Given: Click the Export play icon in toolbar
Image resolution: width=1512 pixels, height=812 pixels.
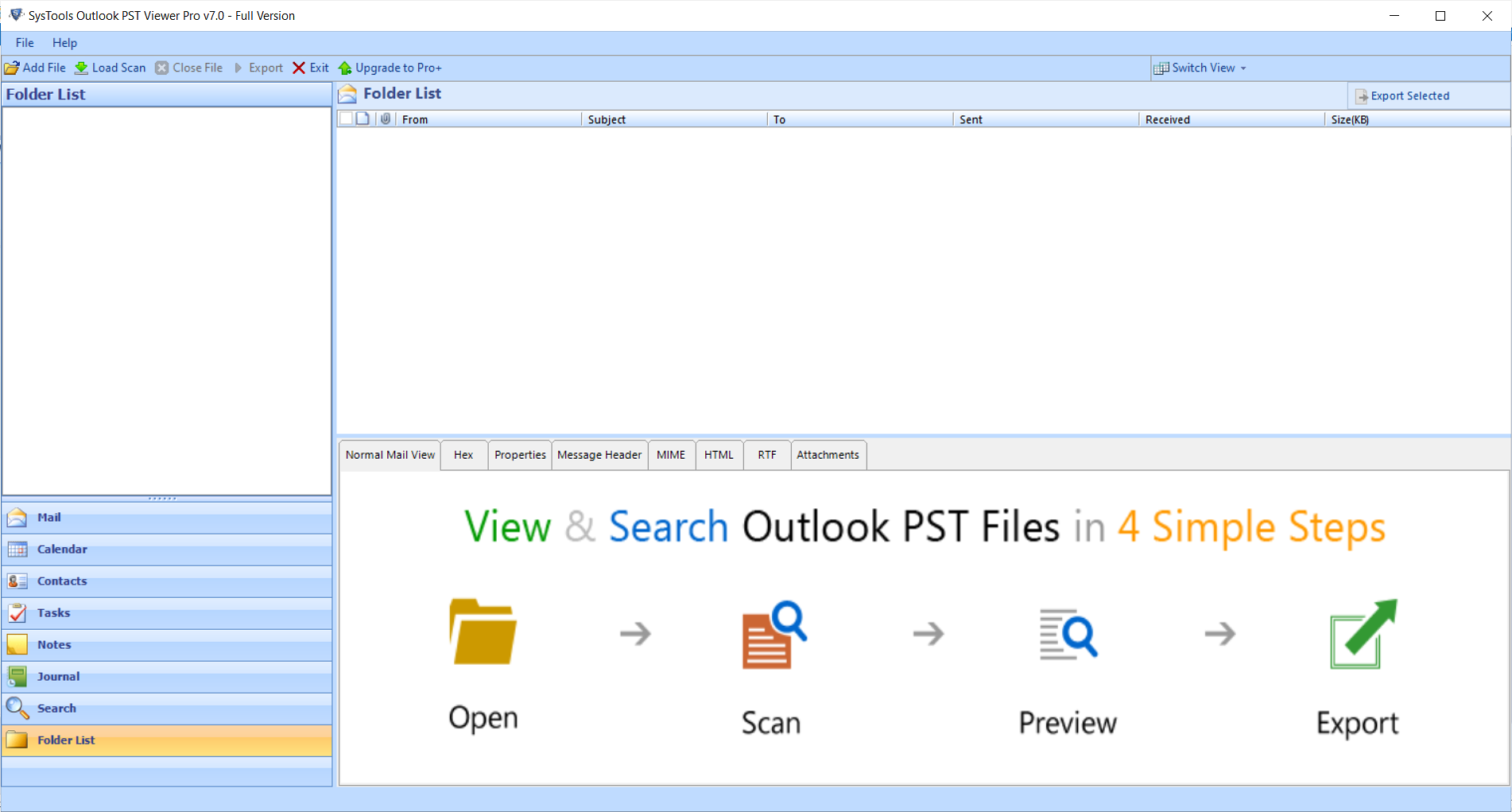Looking at the screenshot, I should pyautogui.click(x=238, y=68).
